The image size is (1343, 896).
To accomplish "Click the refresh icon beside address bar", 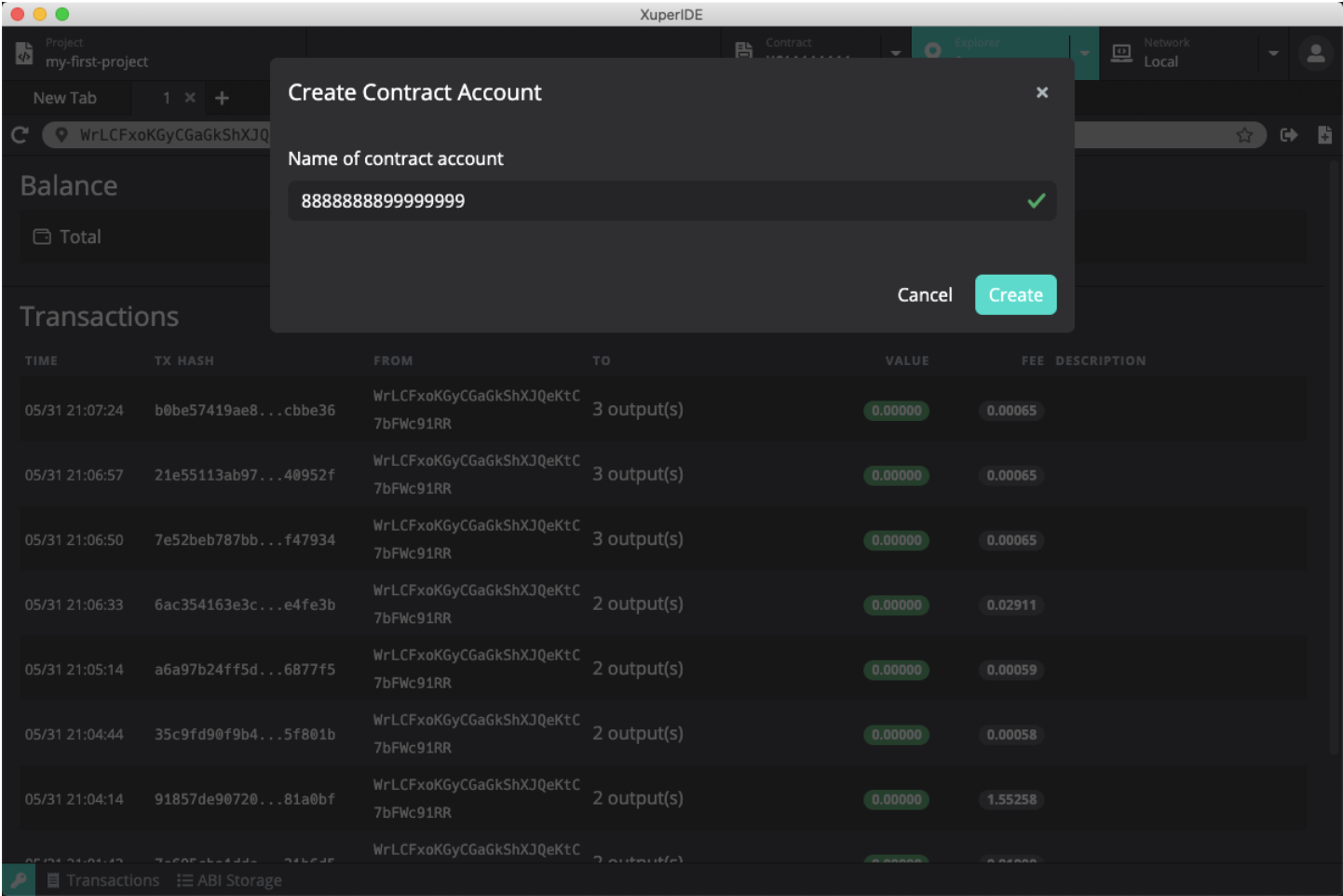I will [20, 135].
